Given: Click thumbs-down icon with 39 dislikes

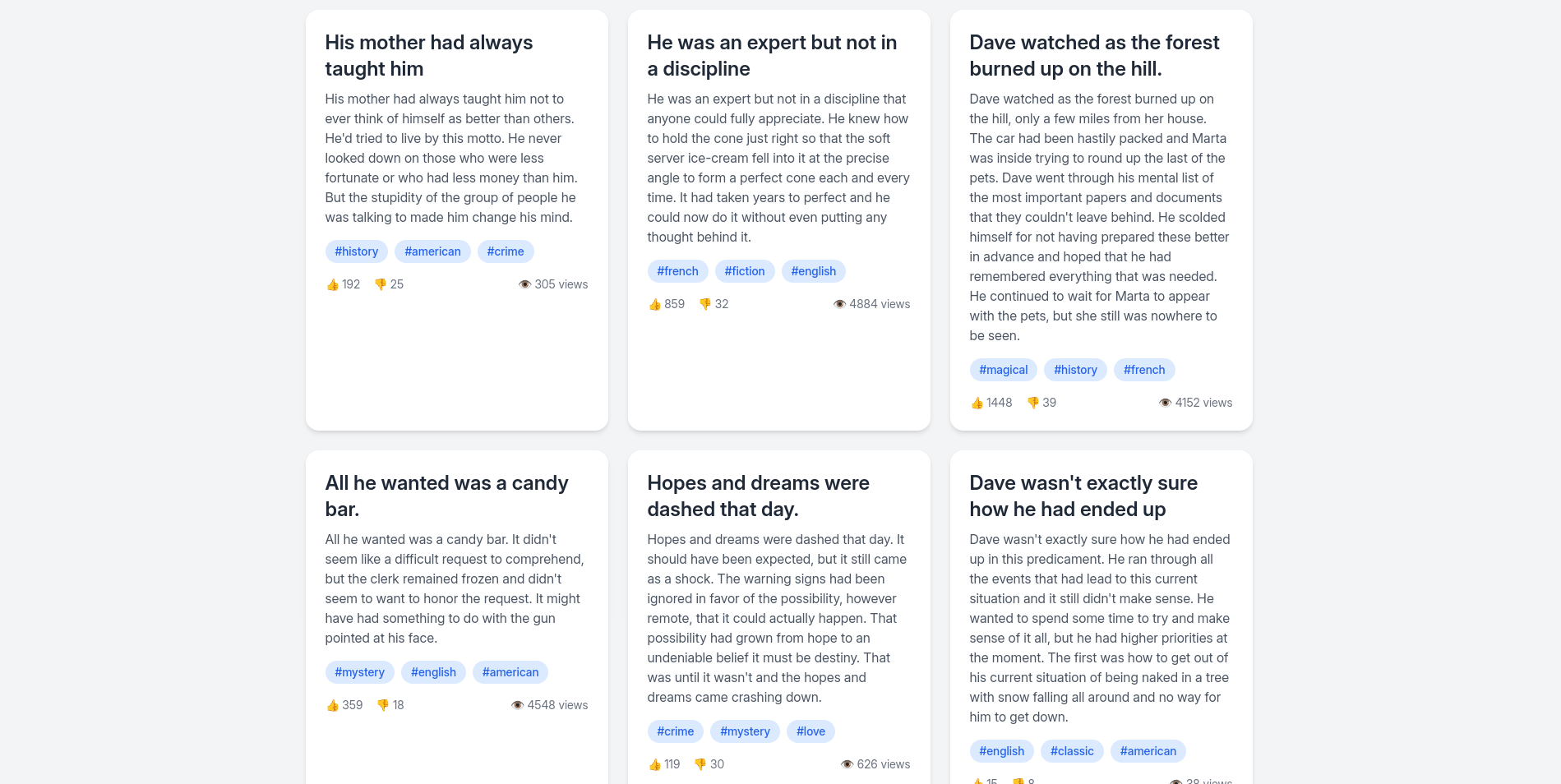Looking at the screenshot, I should click(1033, 403).
